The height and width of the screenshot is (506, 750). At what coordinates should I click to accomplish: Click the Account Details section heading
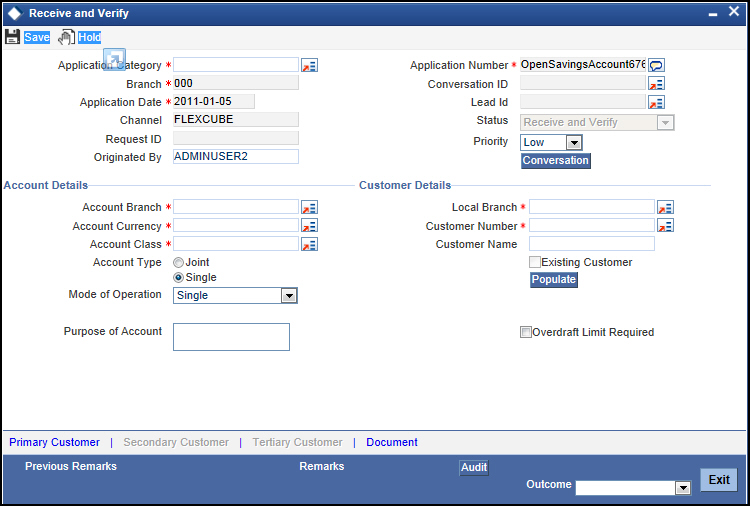click(46, 185)
